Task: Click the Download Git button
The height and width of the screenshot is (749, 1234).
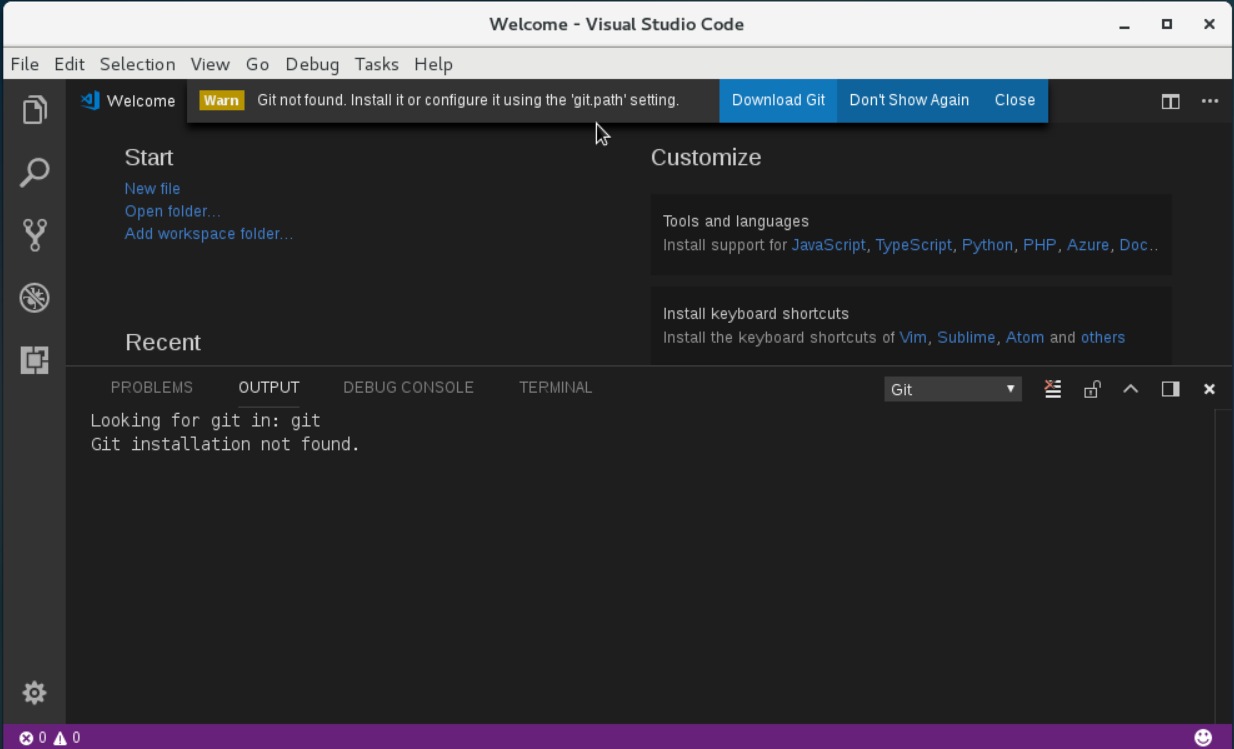Action: 778,100
